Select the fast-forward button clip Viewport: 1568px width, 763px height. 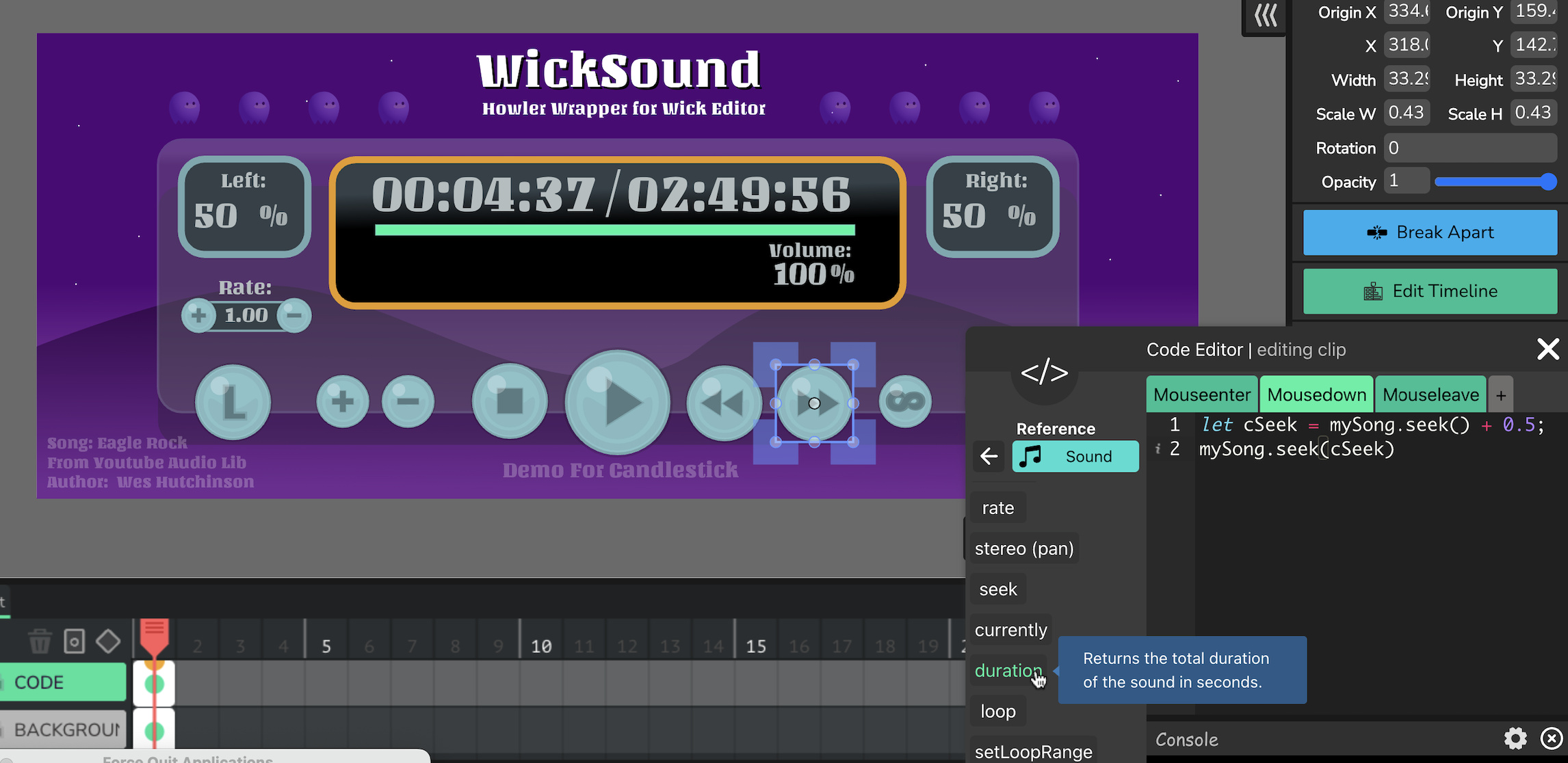[x=814, y=403]
